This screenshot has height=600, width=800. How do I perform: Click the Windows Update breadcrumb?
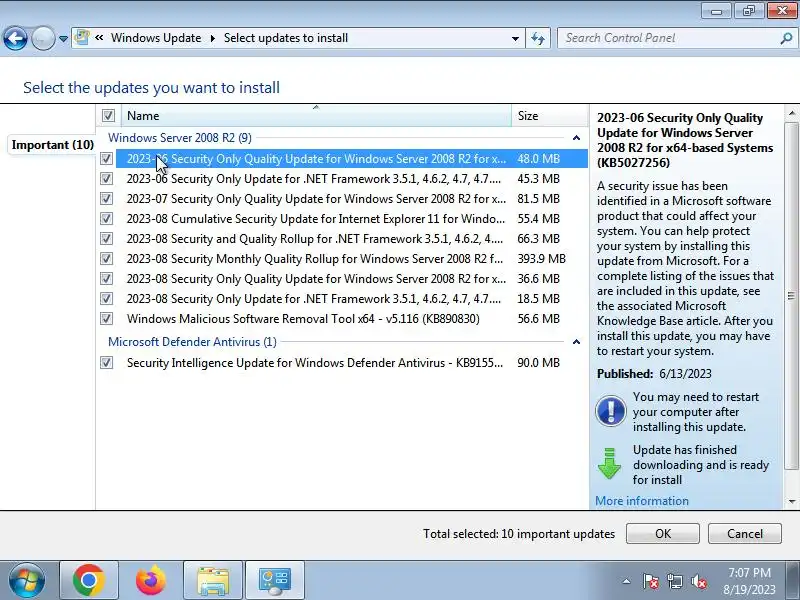pyautogui.click(x=156, y=38)
